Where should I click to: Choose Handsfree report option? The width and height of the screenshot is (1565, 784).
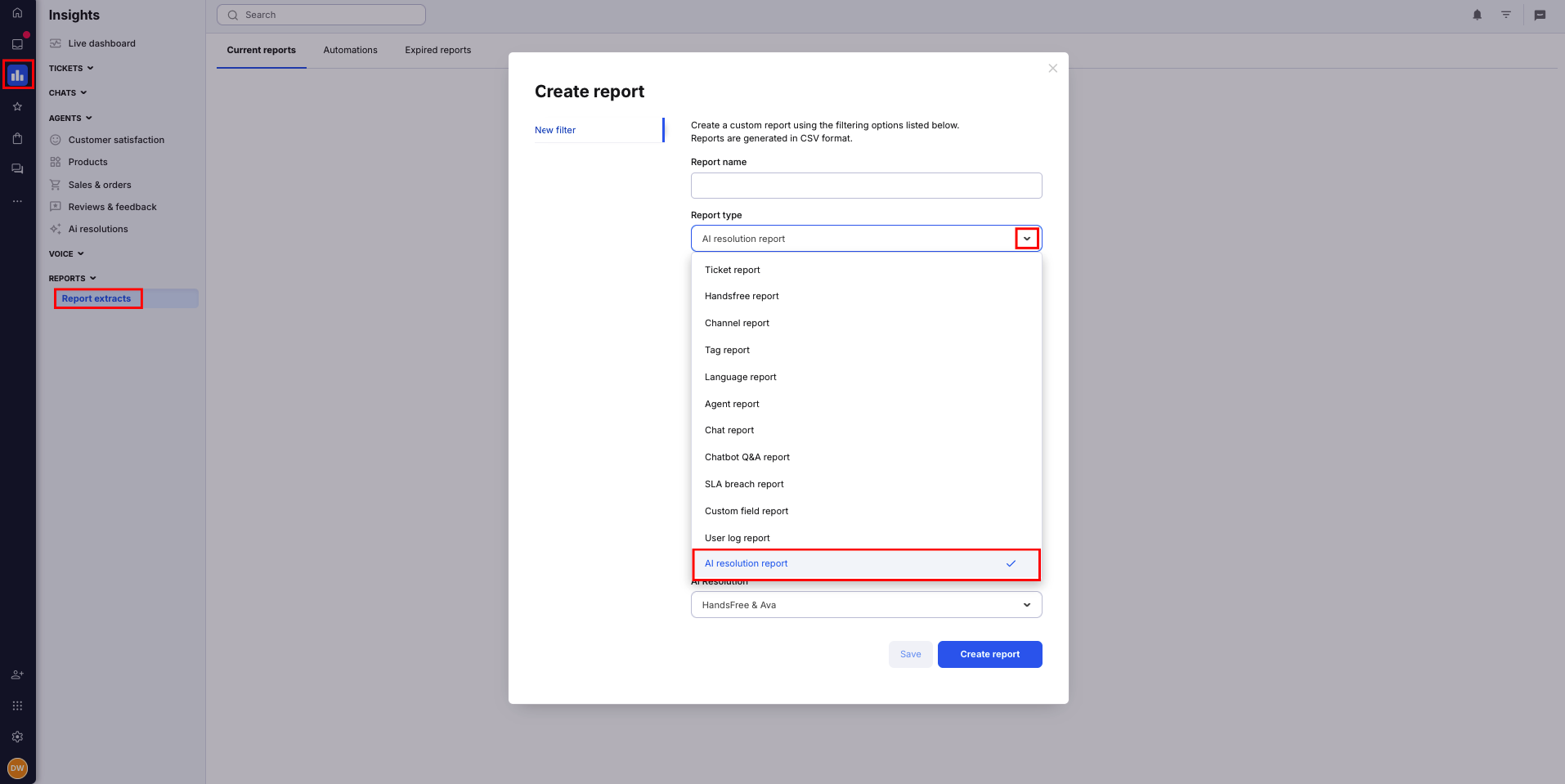point(867,296)
